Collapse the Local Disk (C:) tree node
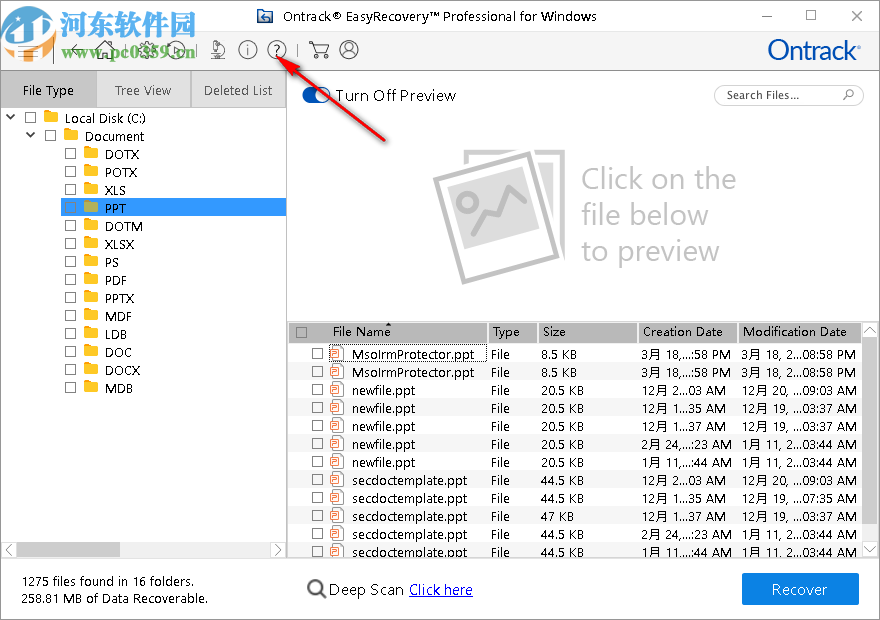The image size is (880, 620). (10, 117)
